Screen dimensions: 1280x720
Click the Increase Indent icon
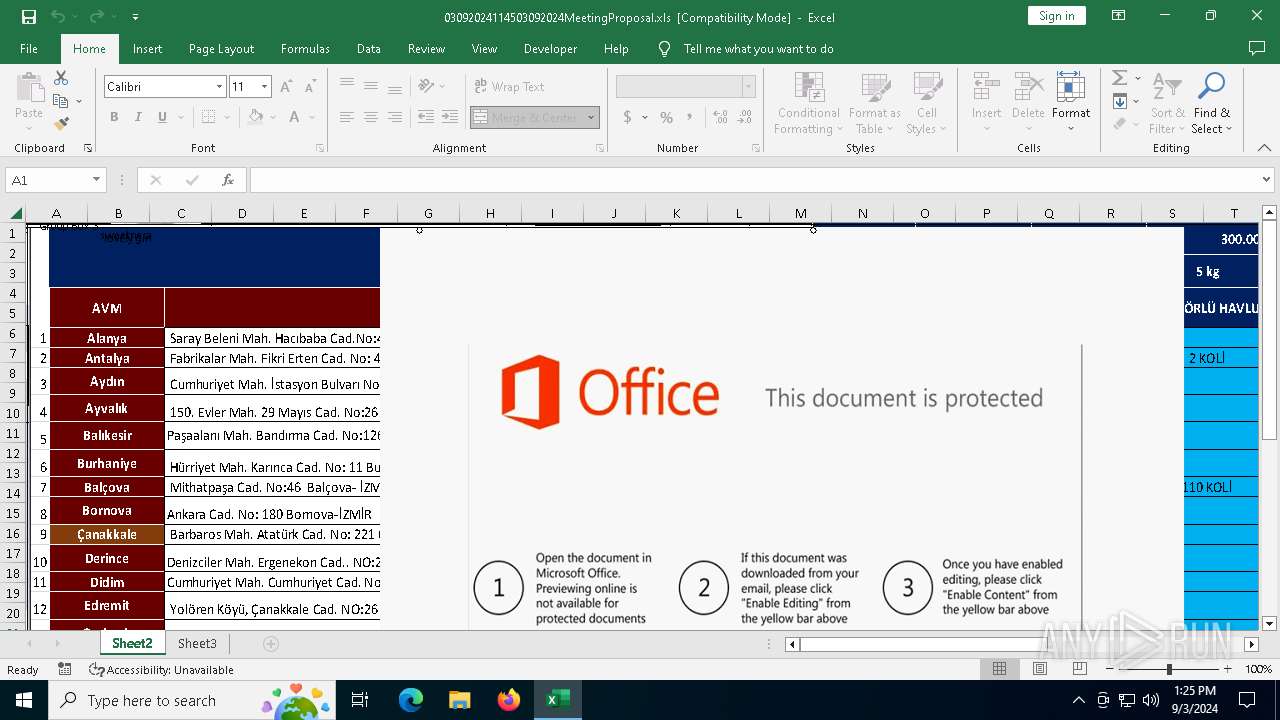pos(450,117)
